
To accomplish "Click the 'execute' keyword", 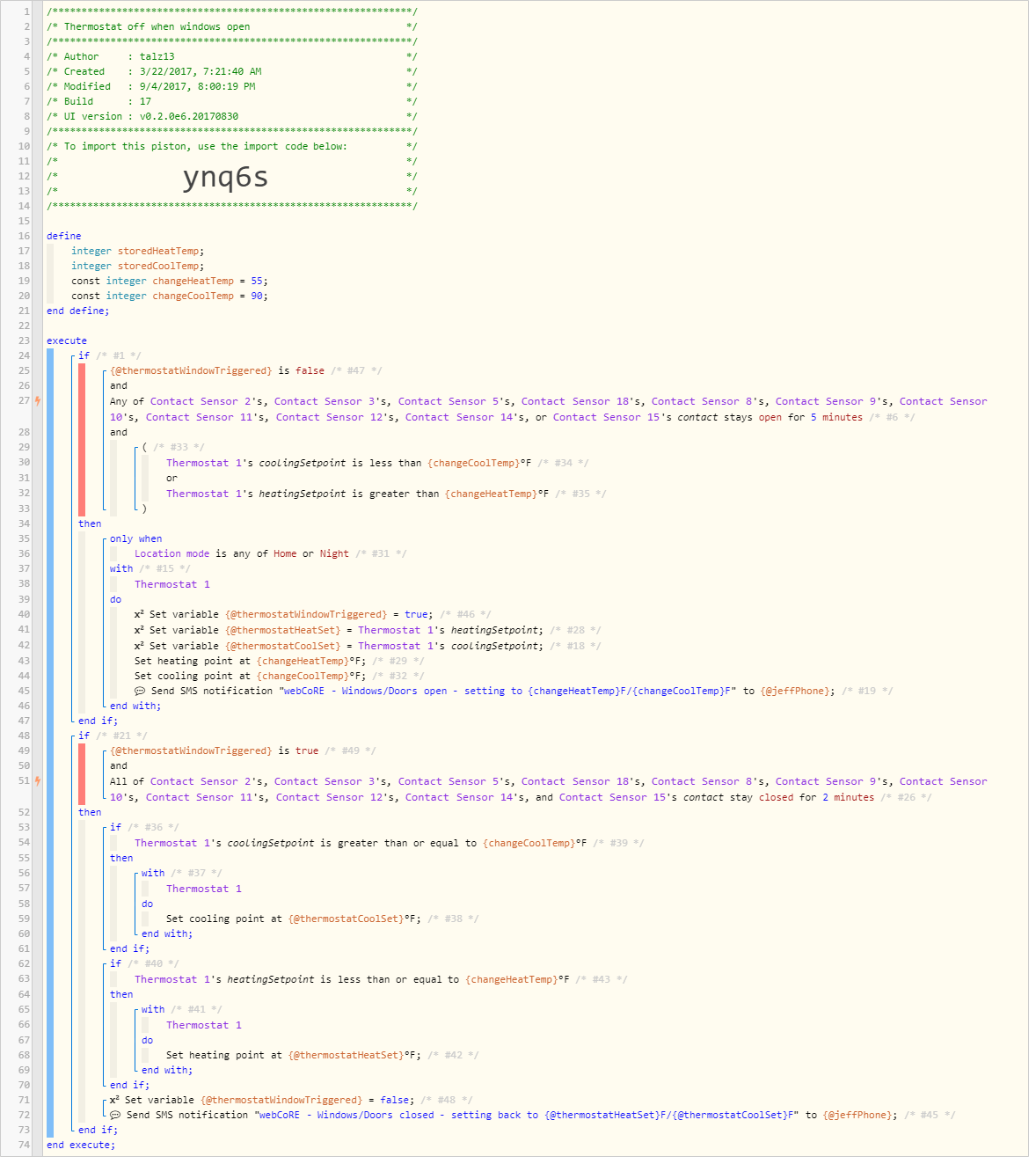I will coord(67,340).
